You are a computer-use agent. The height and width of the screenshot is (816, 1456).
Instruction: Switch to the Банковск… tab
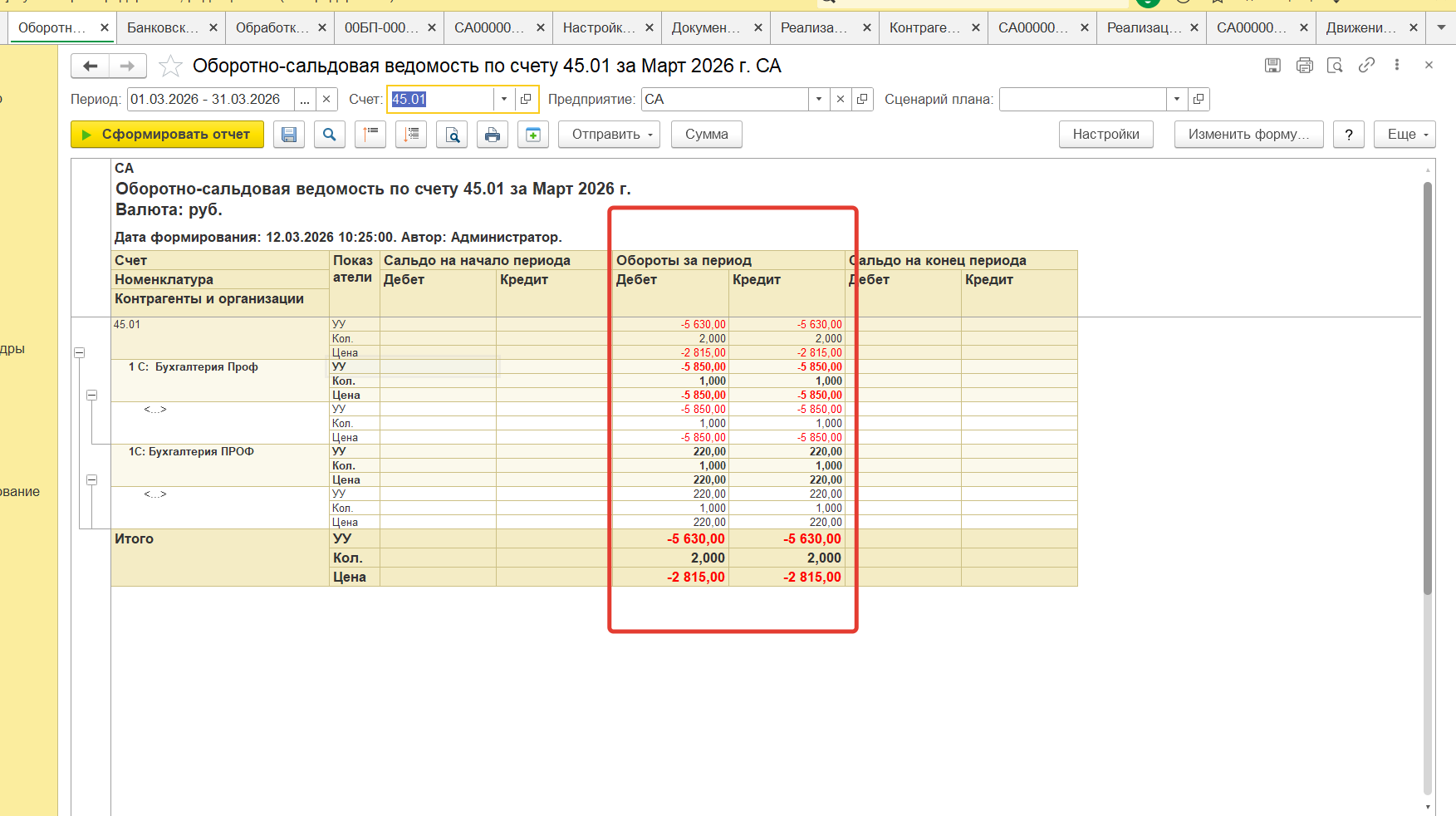[163, 27]
